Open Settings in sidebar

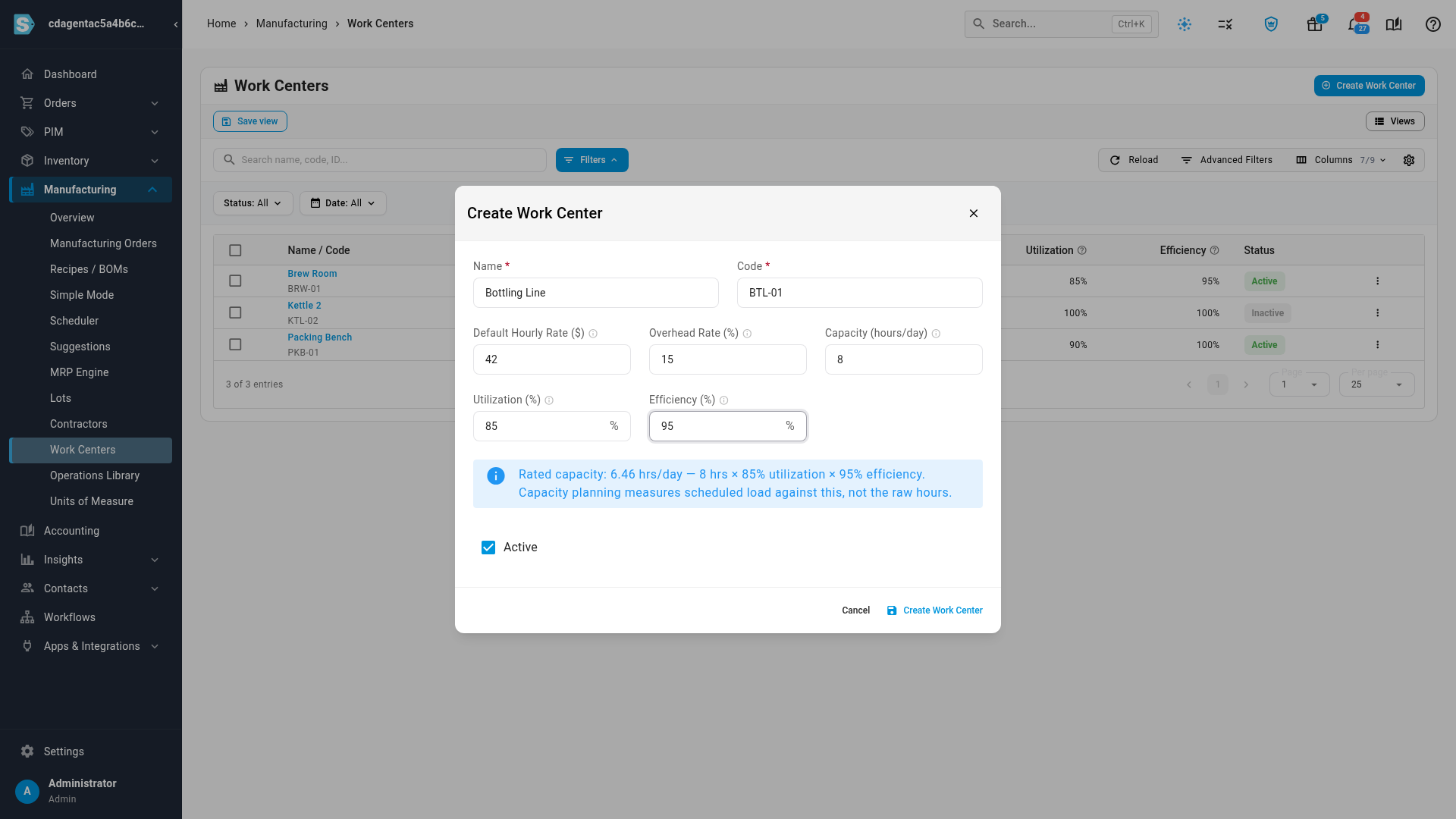pyautogui.click(x=64, y=752)
